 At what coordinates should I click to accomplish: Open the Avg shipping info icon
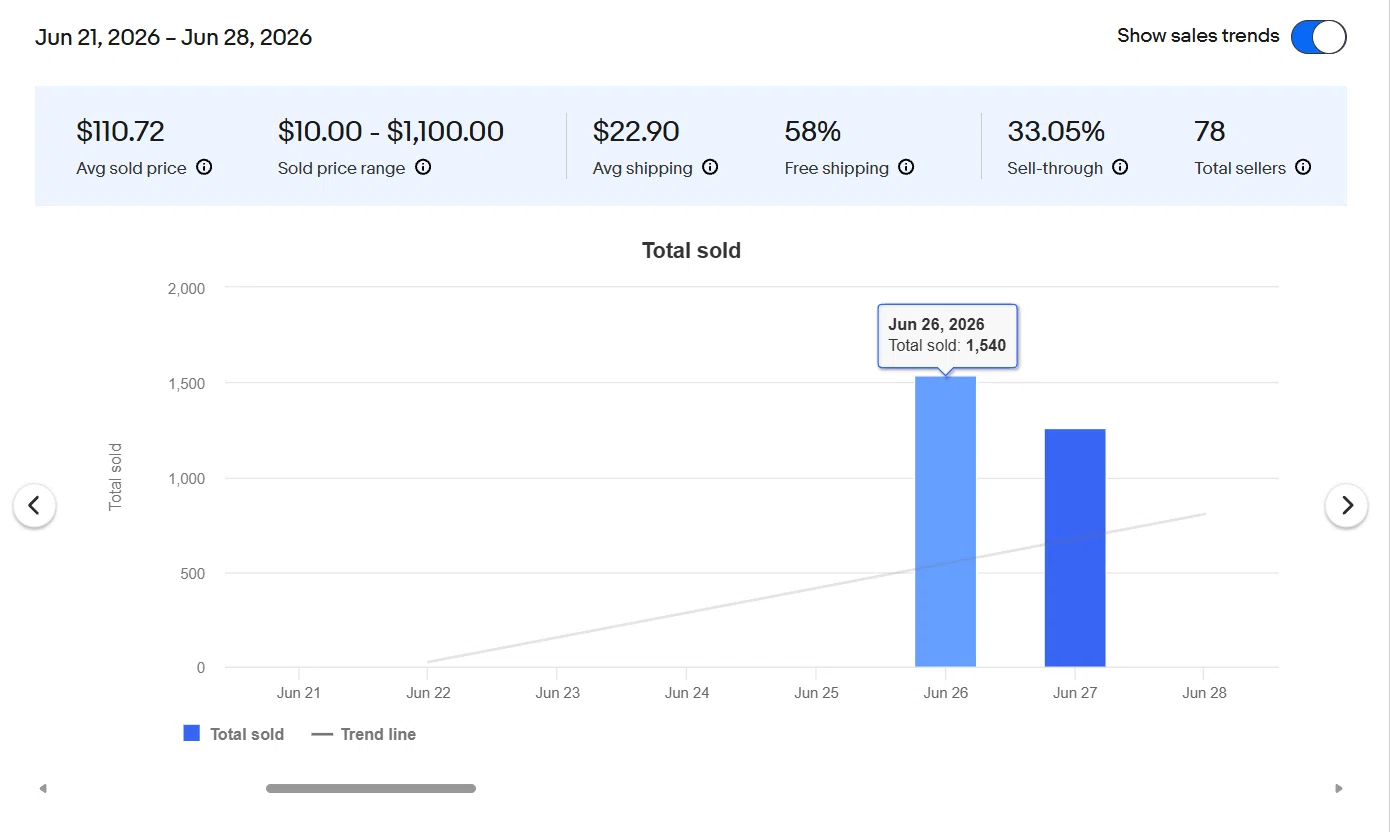click(x=710, y=168)
